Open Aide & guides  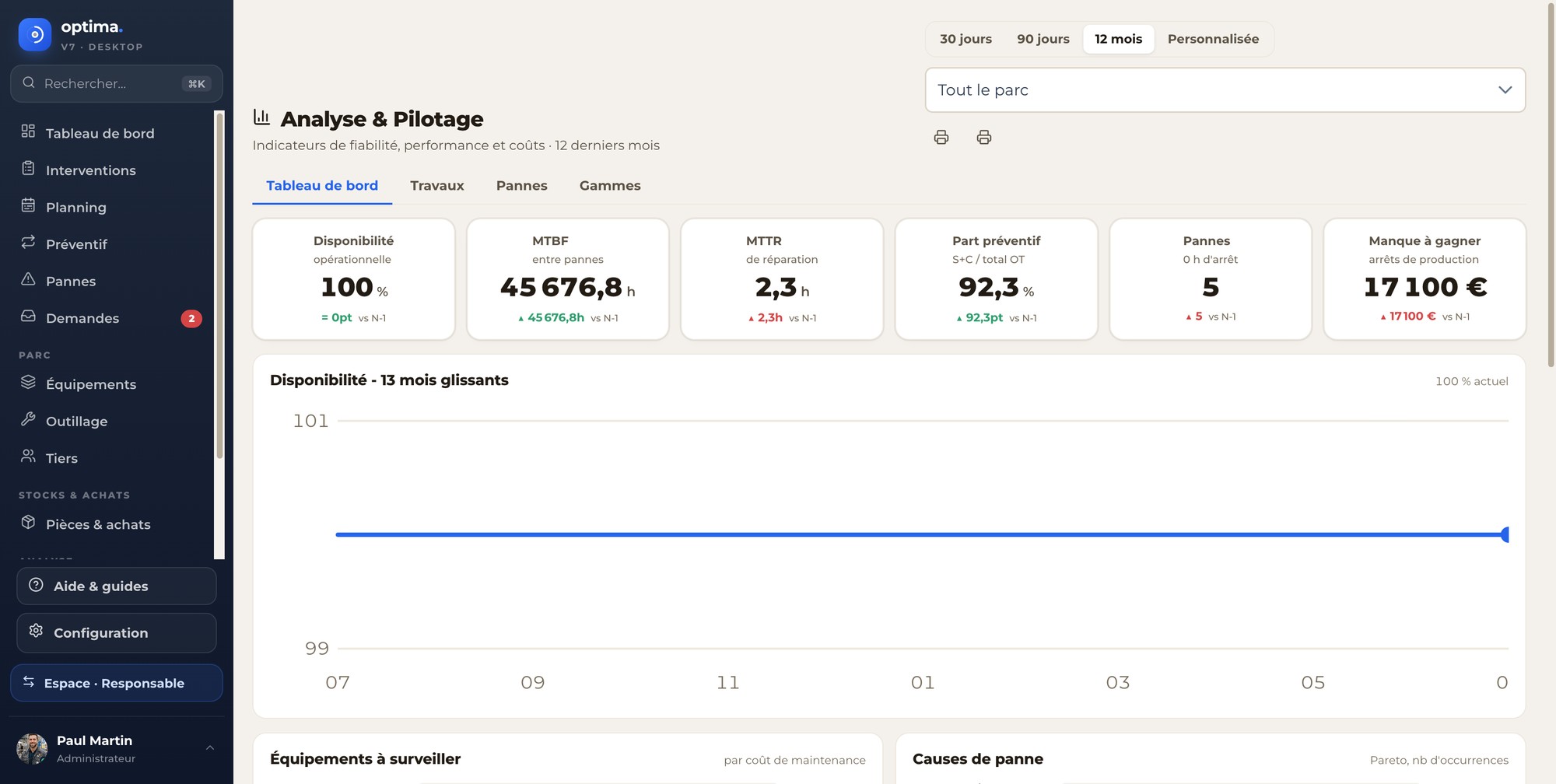click(x=117, y=586)
